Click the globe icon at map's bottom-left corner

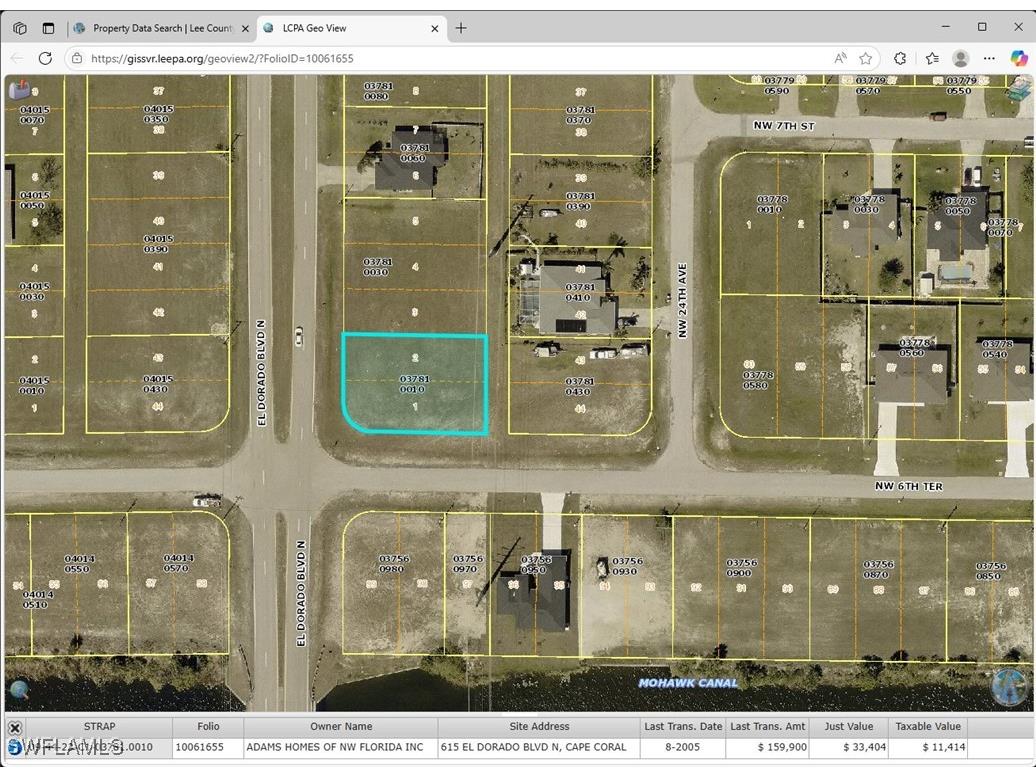click(x=20, y=690)
